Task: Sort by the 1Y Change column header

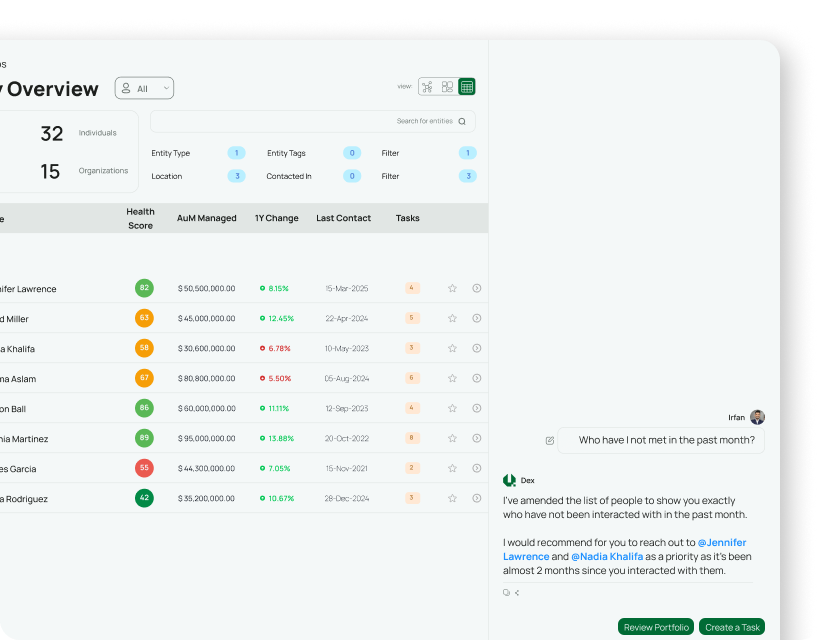Action: (x=277, y=218)
